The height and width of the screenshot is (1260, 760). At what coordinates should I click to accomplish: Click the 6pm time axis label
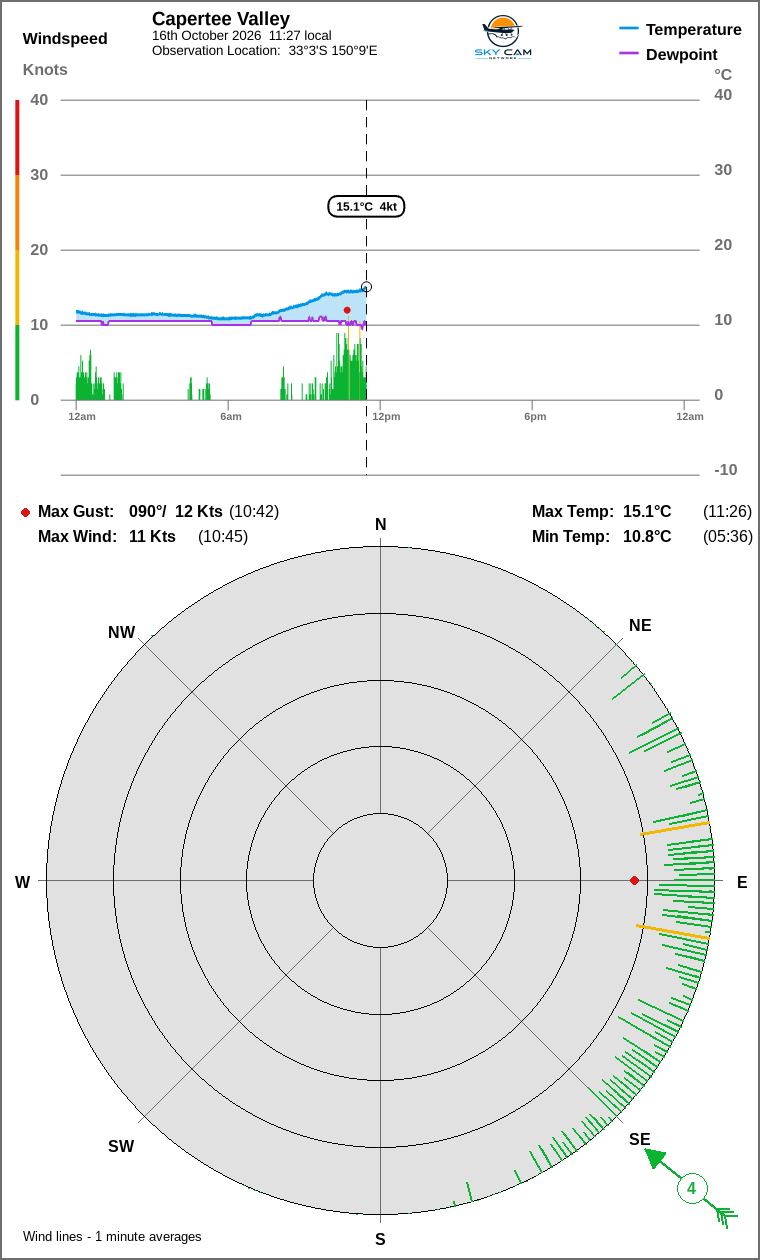[535, 416]
